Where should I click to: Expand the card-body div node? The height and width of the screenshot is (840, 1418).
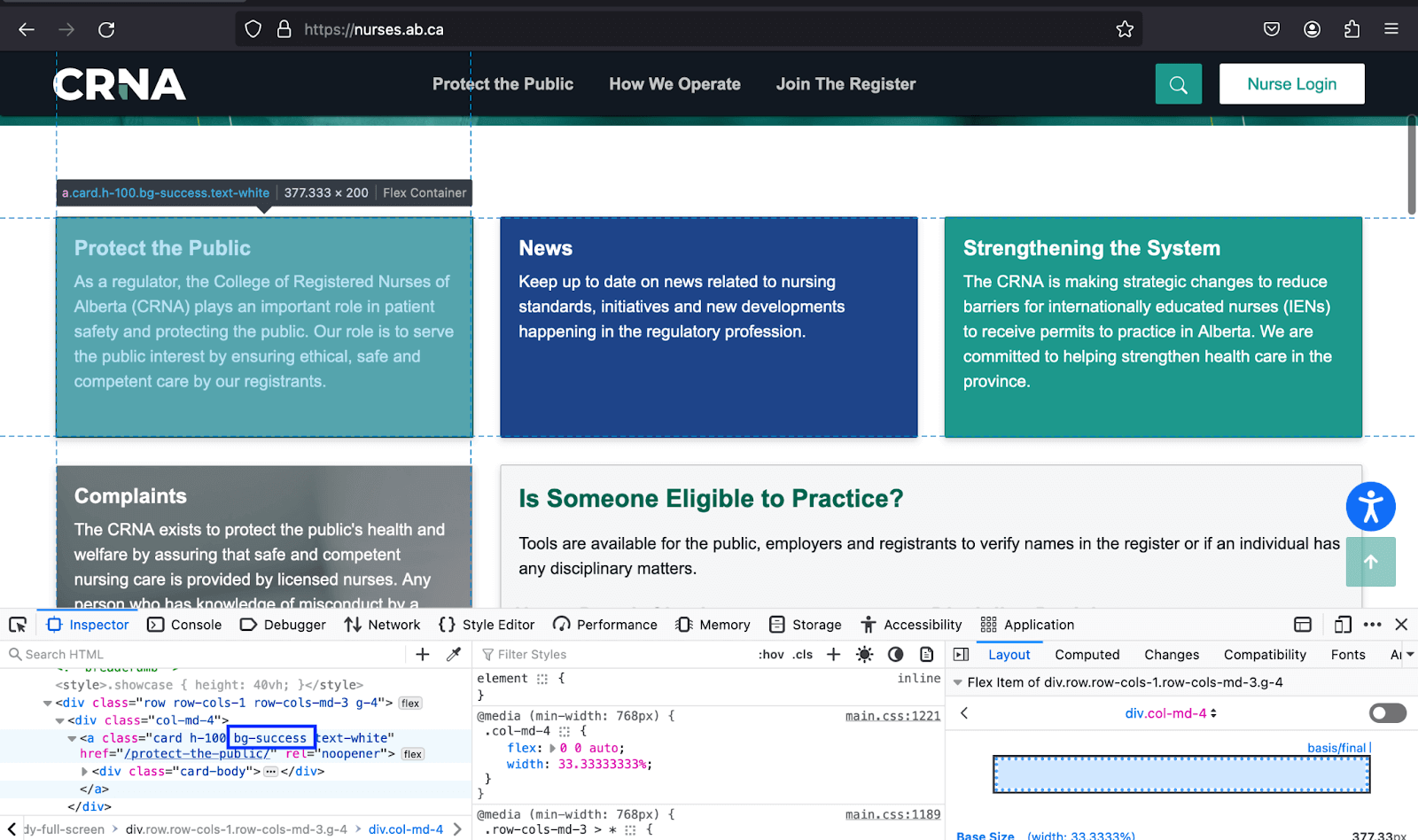pyautogui.click(x=84, y=771)
